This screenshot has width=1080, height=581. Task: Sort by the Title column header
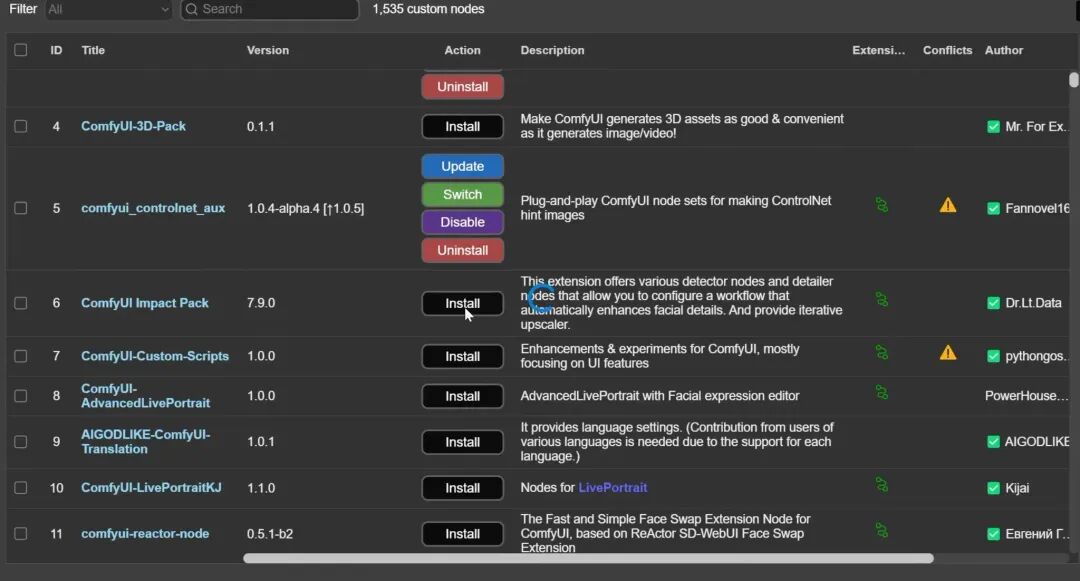pos(93,50)
